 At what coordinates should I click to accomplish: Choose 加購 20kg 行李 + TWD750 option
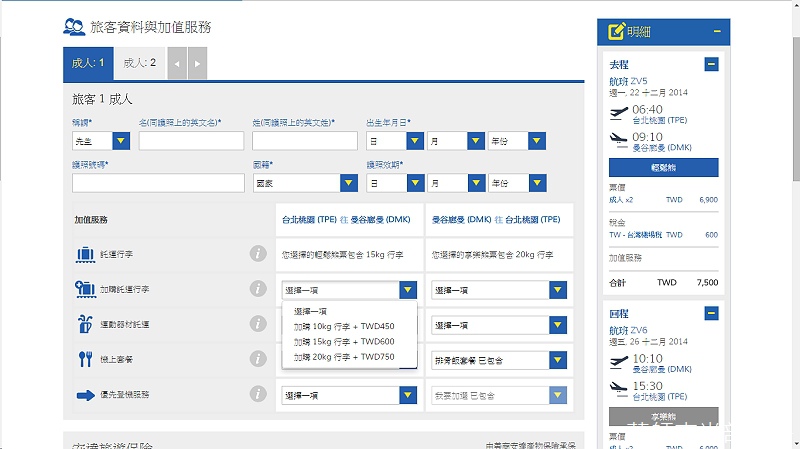click(349, 357)
